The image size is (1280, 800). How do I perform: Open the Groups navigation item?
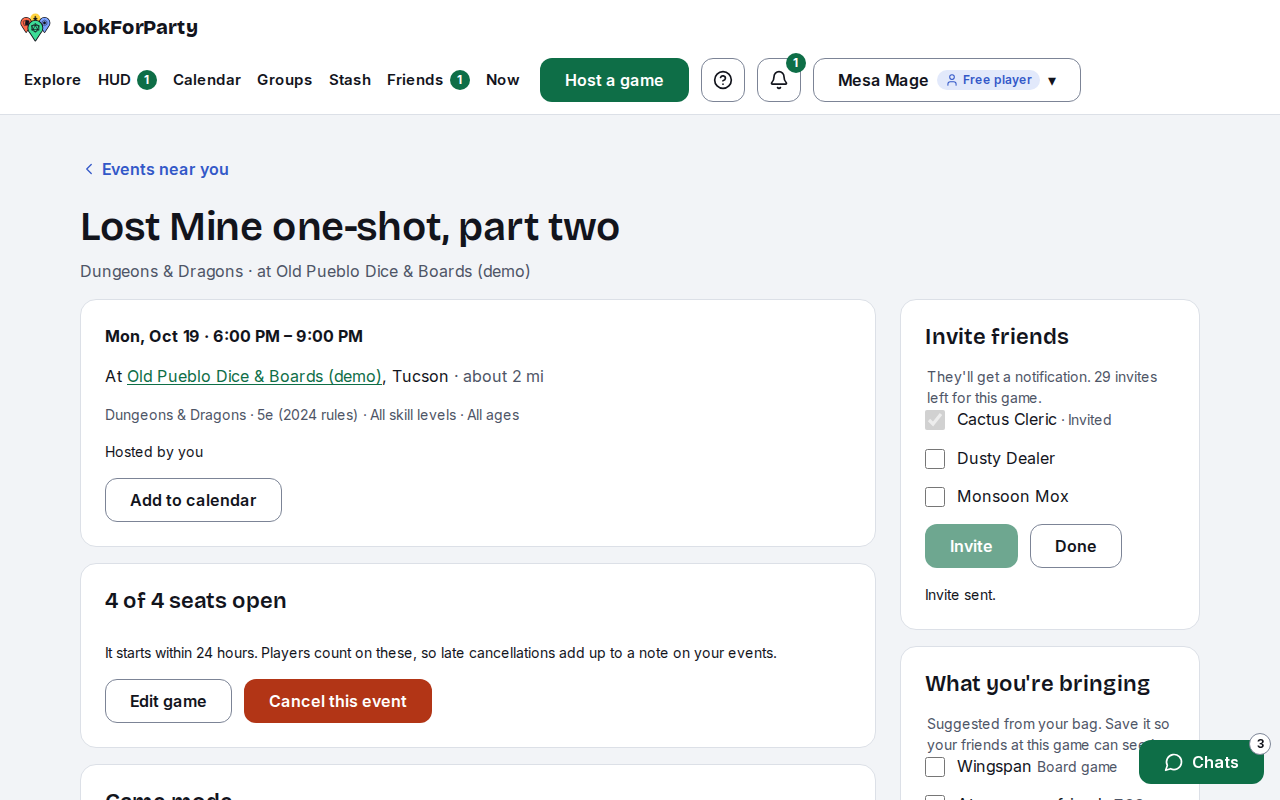pos(285,80)
